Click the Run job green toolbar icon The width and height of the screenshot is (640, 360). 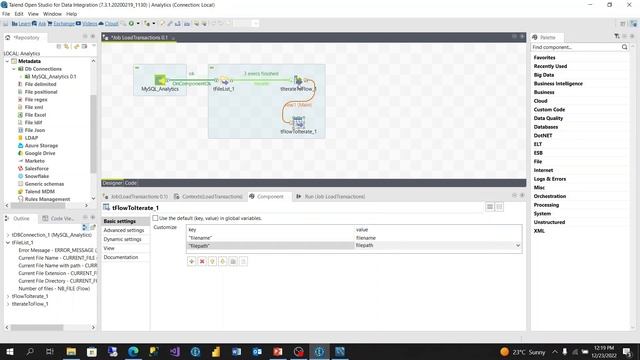coord(131,24)
